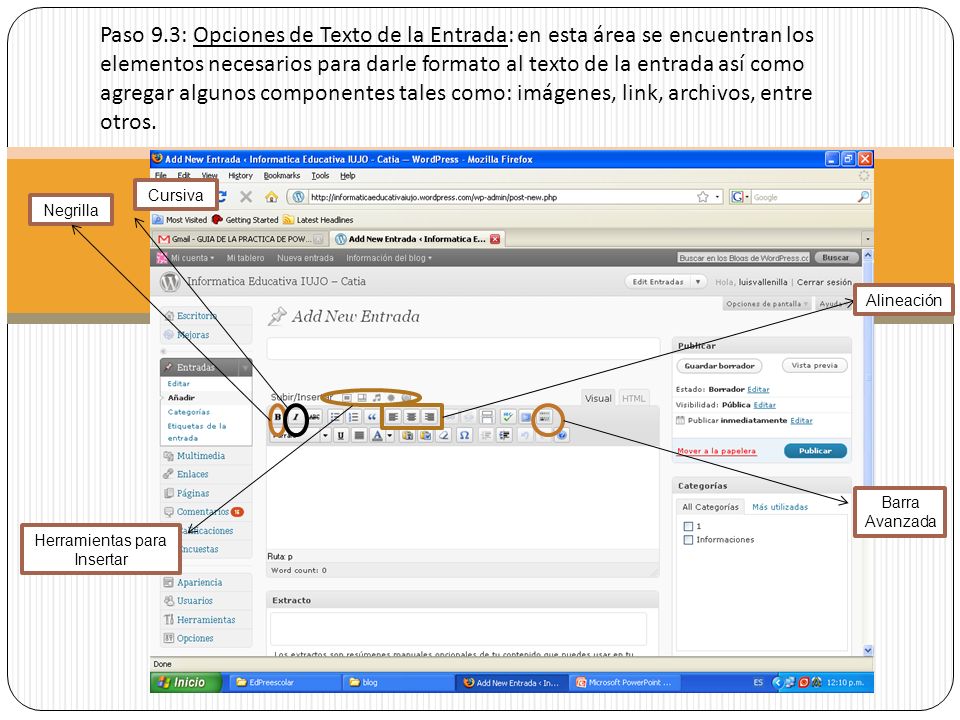Align text to the left
The width and height of the screenshot is (960, 720).
coord(393,417)
